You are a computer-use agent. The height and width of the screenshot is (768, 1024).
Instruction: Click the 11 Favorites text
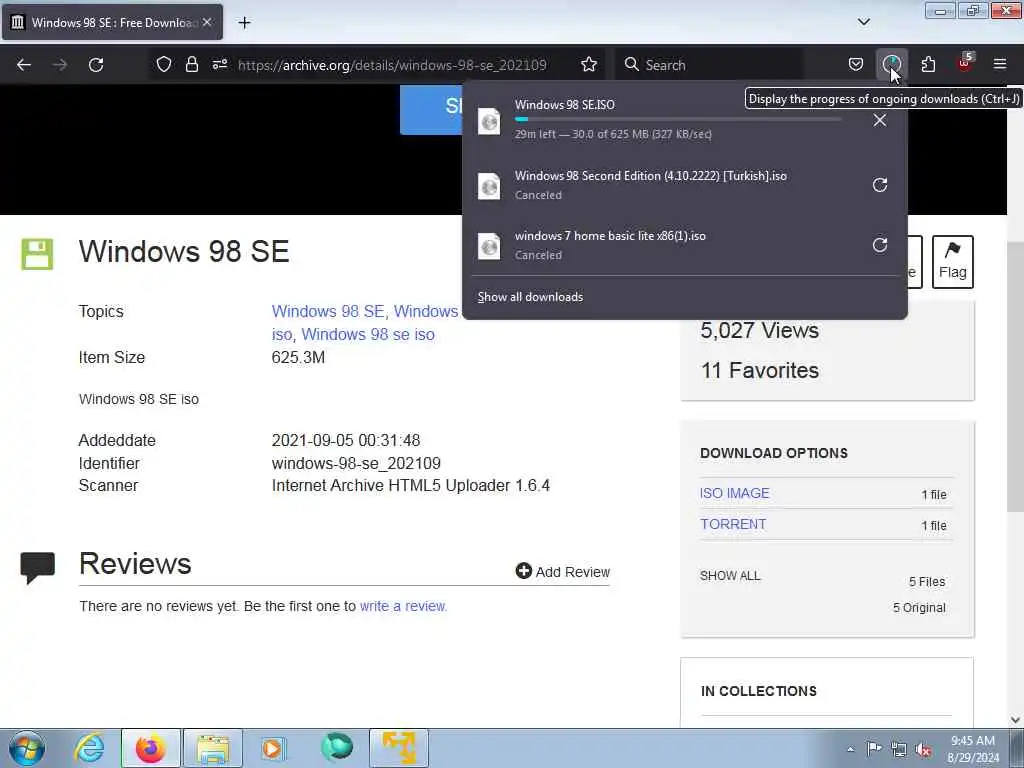coord(760,370)
